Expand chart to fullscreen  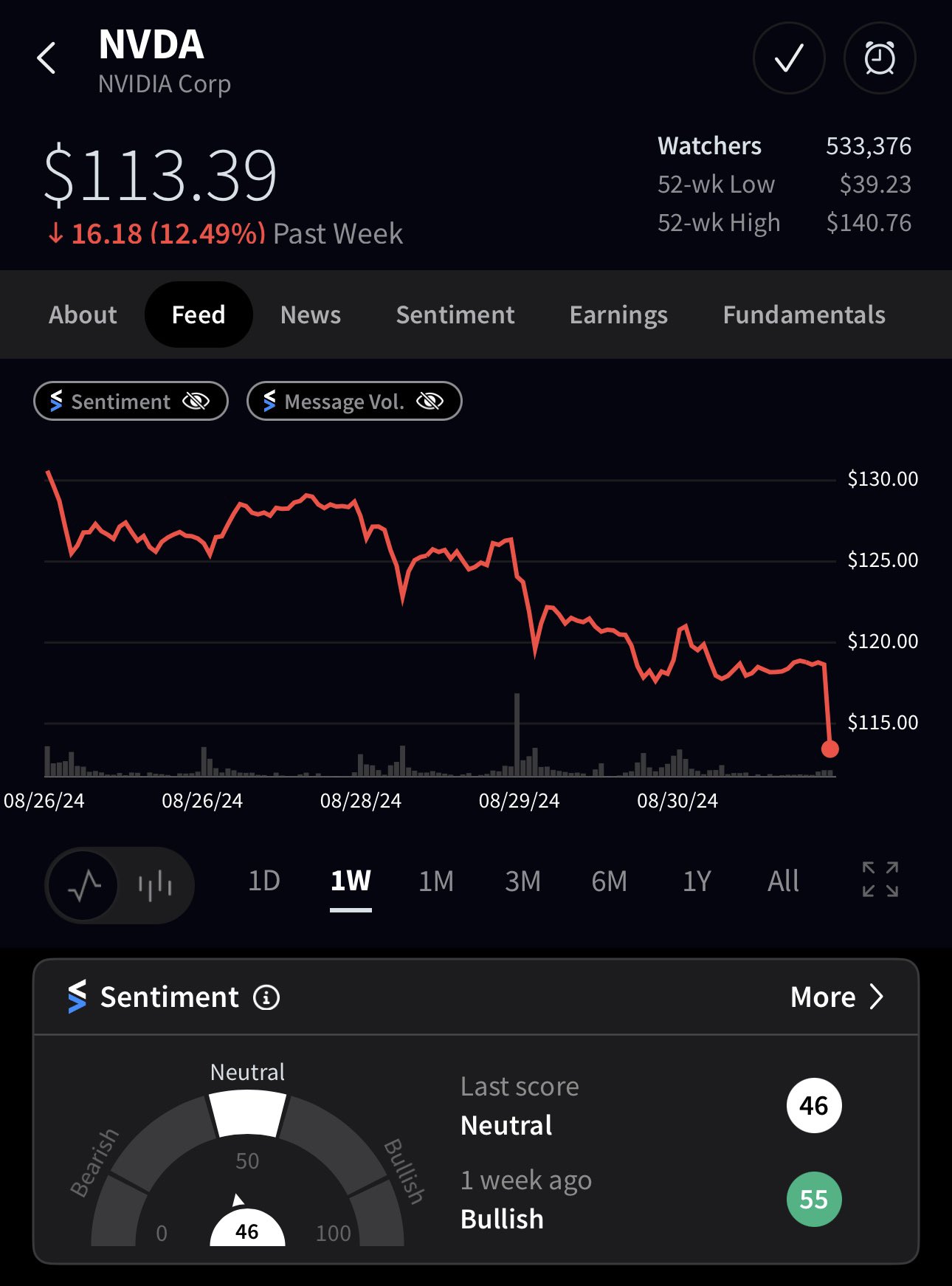point(880,880)
